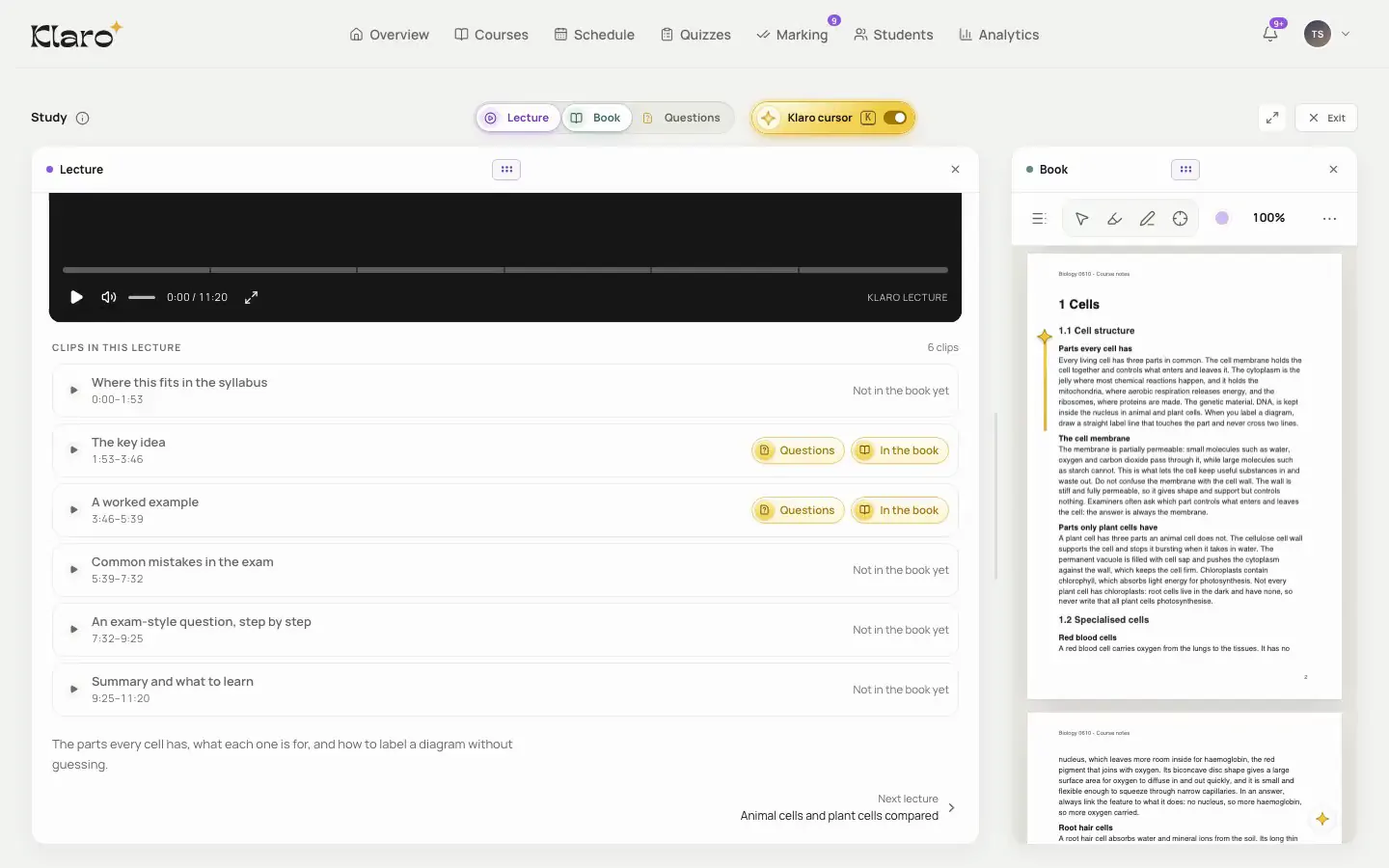Play the lecture video
The image size is (1389, 868).
(x=76, y=297)
